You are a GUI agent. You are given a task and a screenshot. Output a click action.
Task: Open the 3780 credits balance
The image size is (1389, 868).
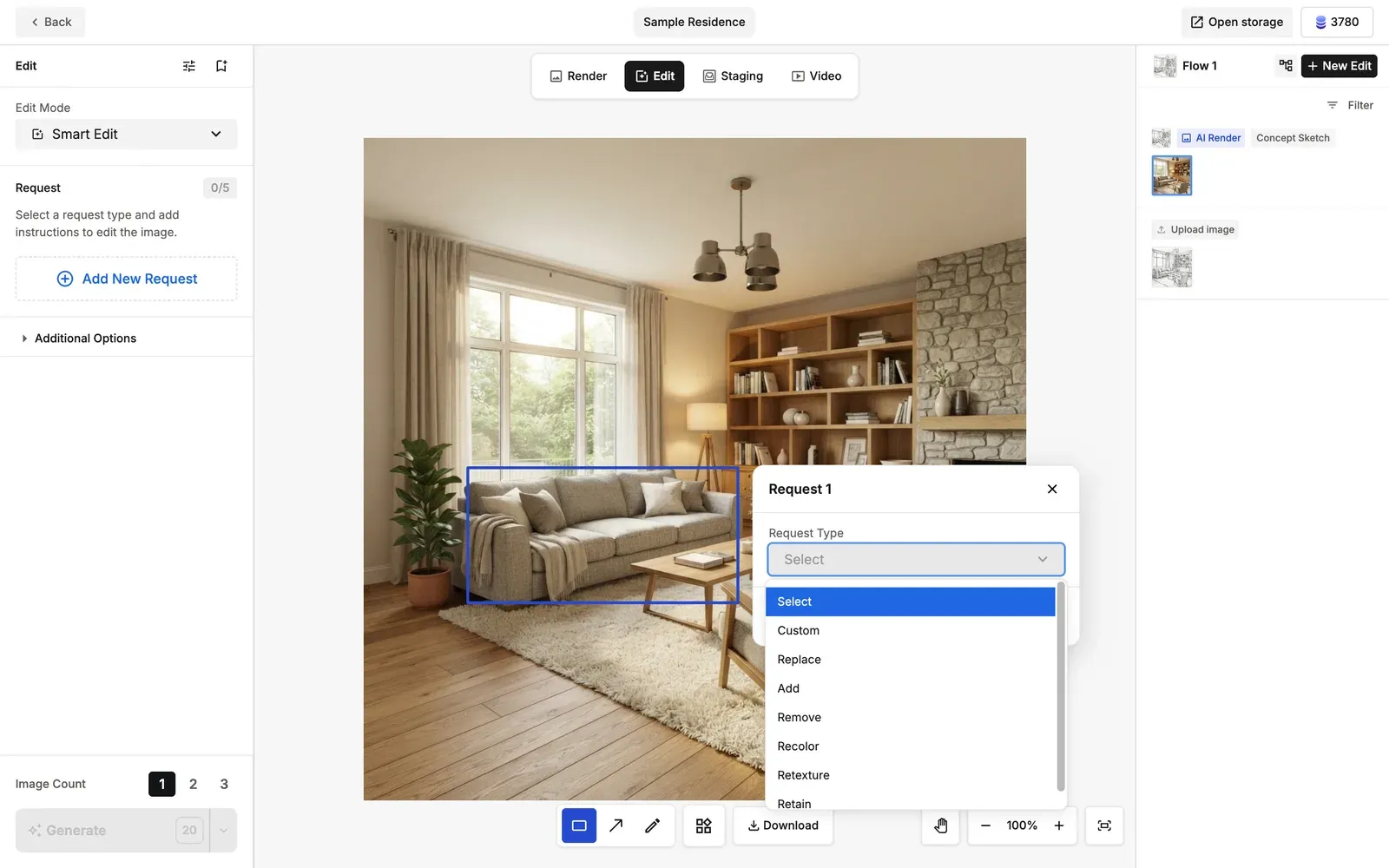pos(1336,22)
